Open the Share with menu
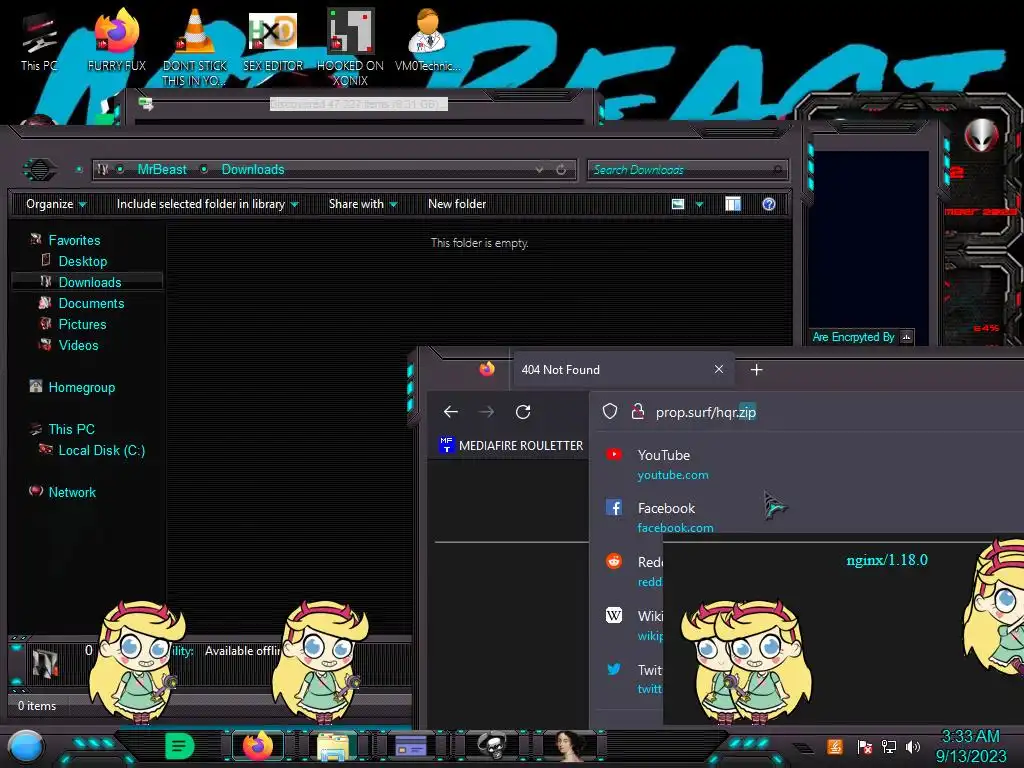 coord(363,204)
